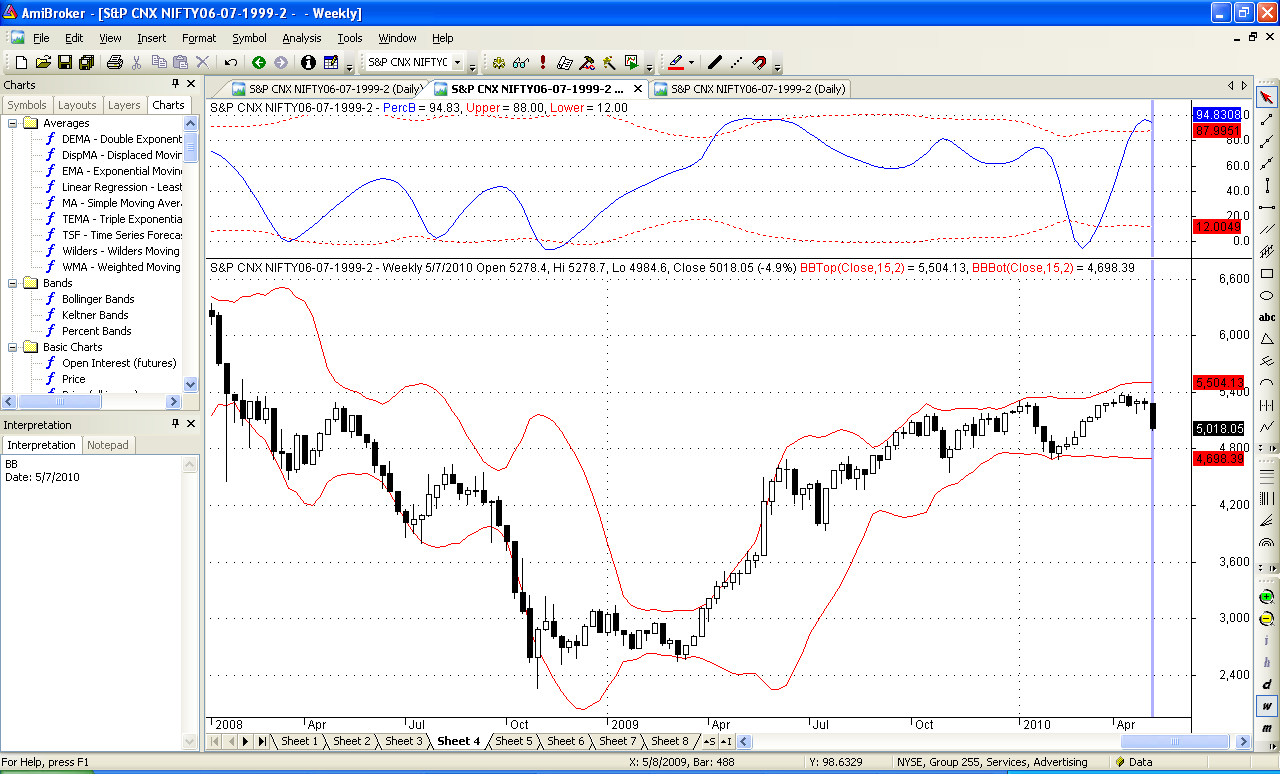
Task: Select Bollinger Bands in chart tree
Action: pos(98,299)
